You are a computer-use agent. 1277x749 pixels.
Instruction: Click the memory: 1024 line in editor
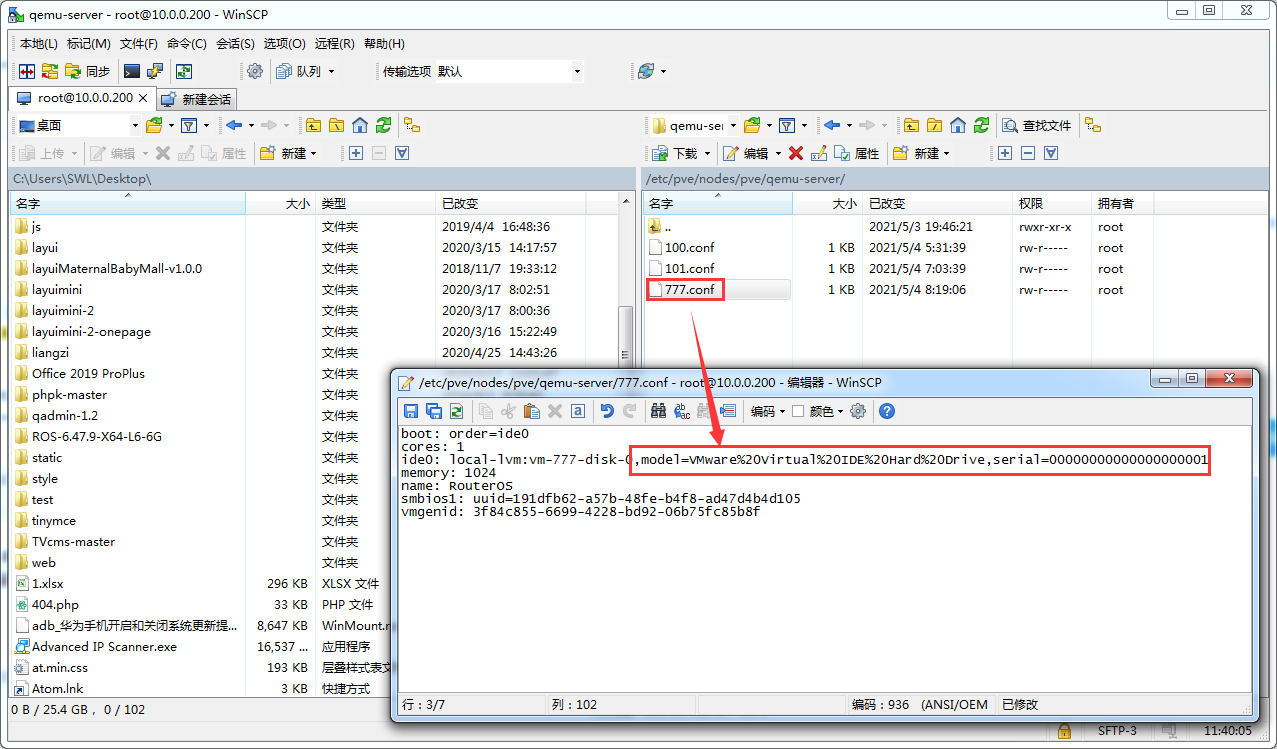click(x=449, y=473)
